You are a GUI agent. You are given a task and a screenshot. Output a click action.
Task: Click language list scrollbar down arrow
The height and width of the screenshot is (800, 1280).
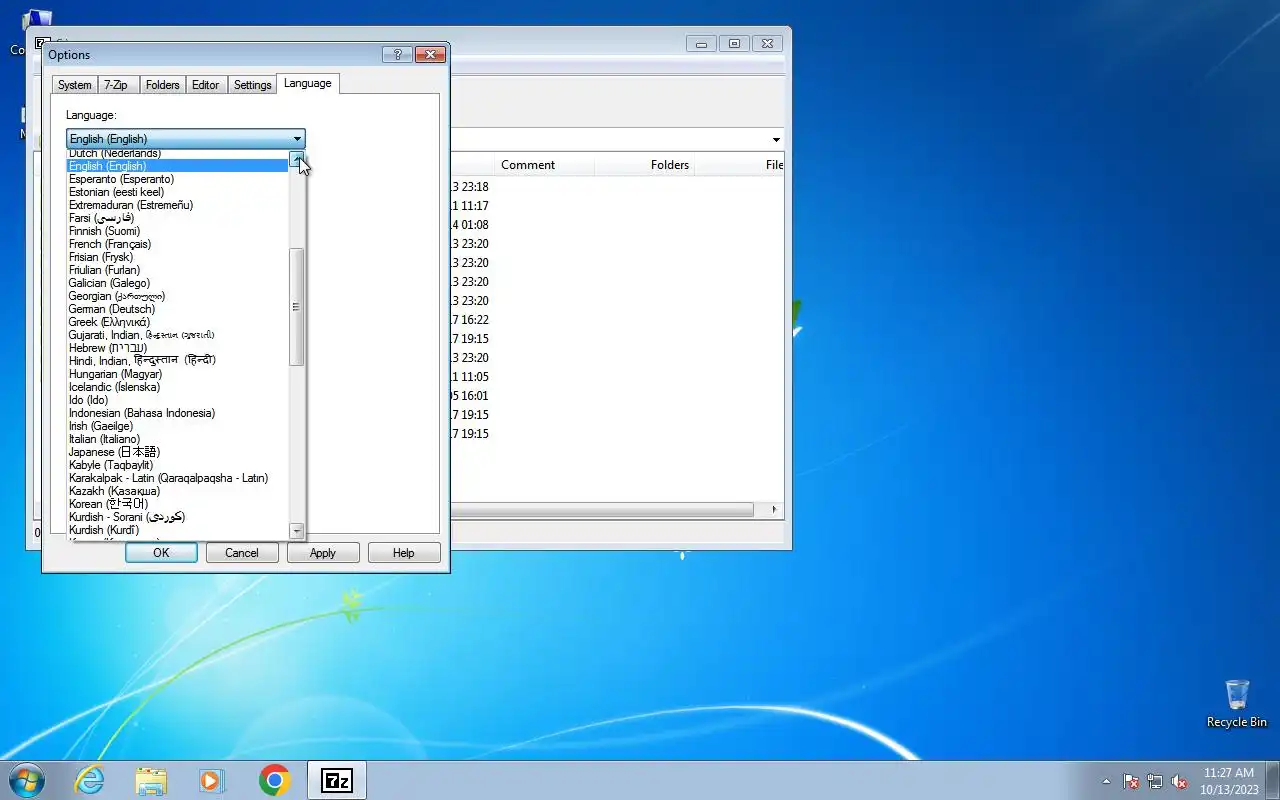pos(296,530)
